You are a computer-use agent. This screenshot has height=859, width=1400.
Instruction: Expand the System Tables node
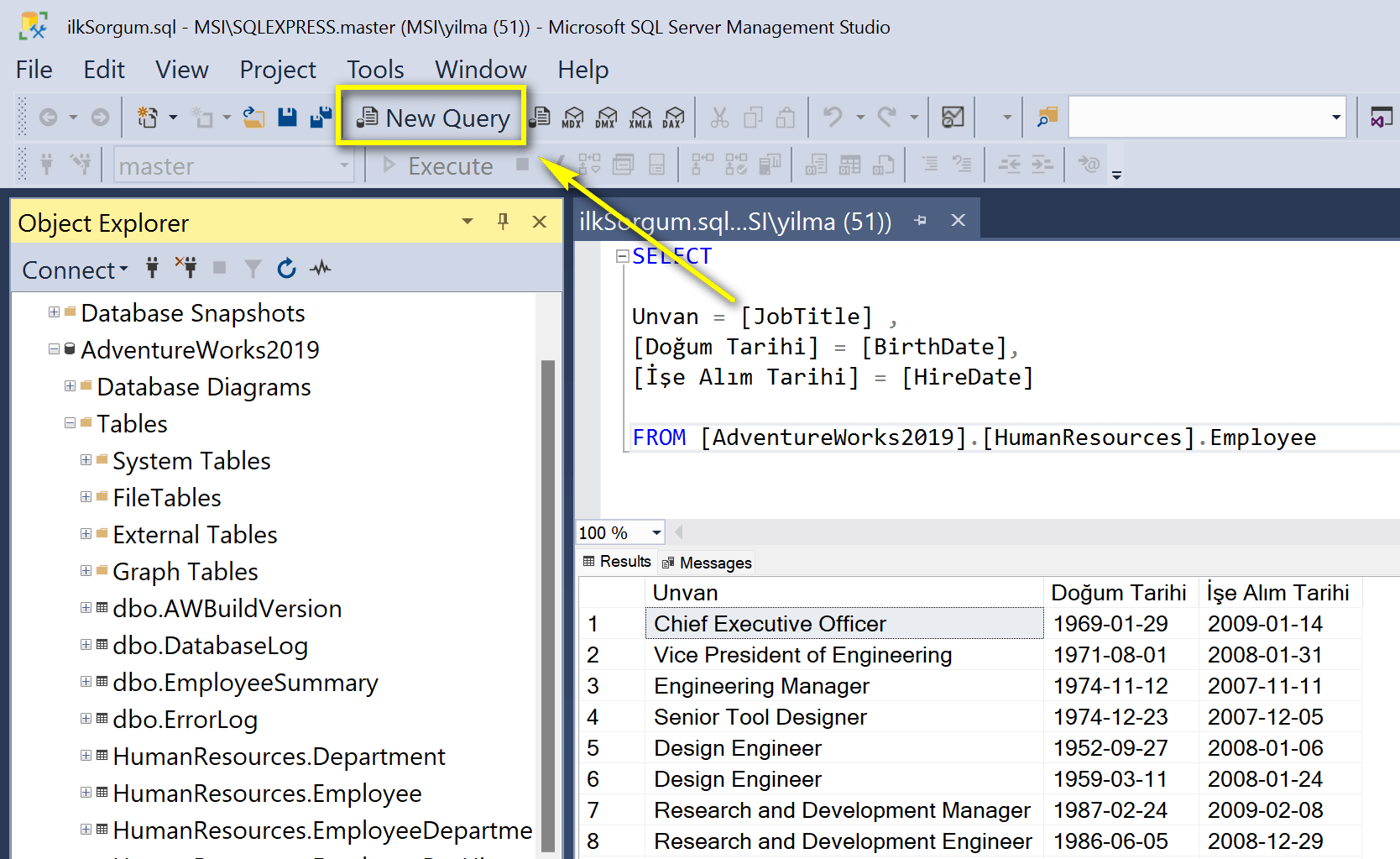pyautogui.click(x=86, y=460)
